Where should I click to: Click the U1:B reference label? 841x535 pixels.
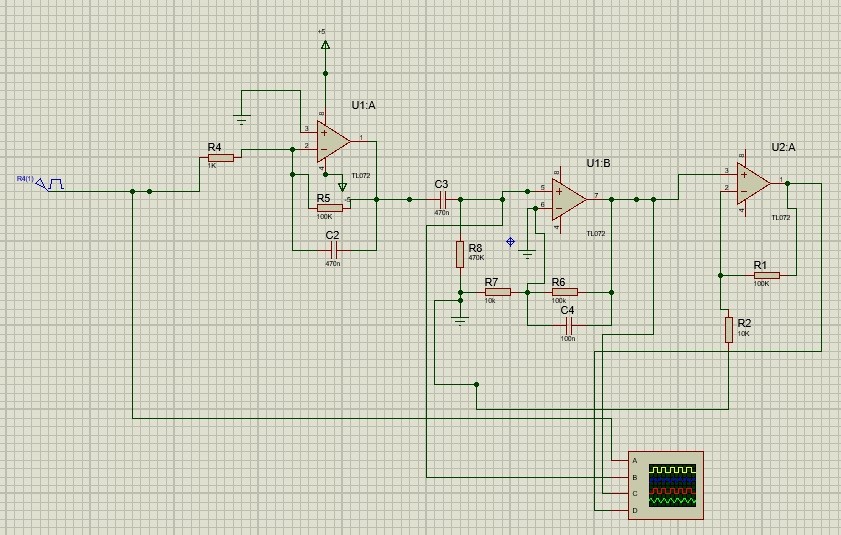pos(598,163)
